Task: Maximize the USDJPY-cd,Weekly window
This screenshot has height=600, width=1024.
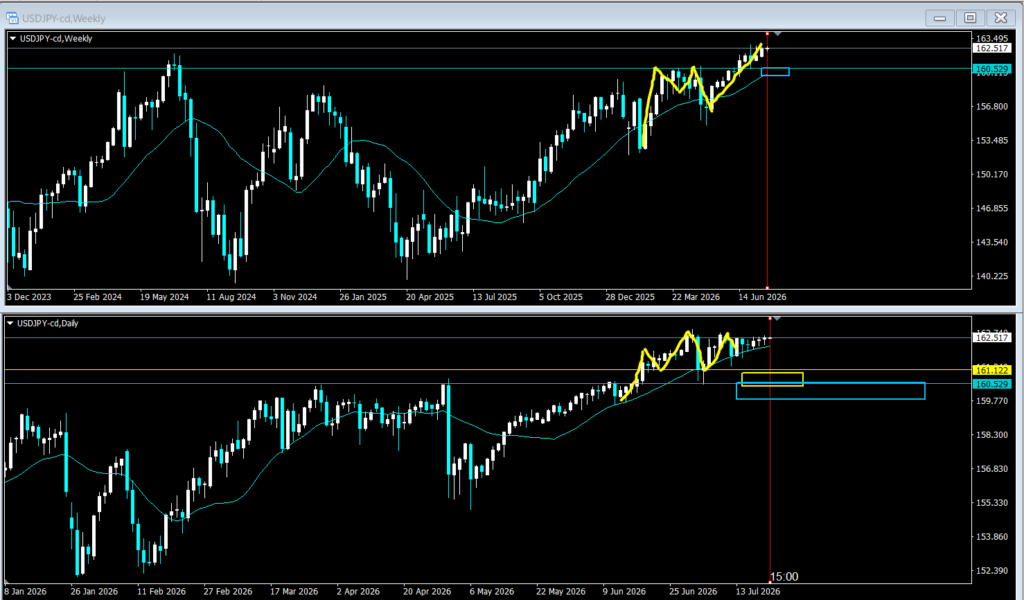Action: pos(970,18)
